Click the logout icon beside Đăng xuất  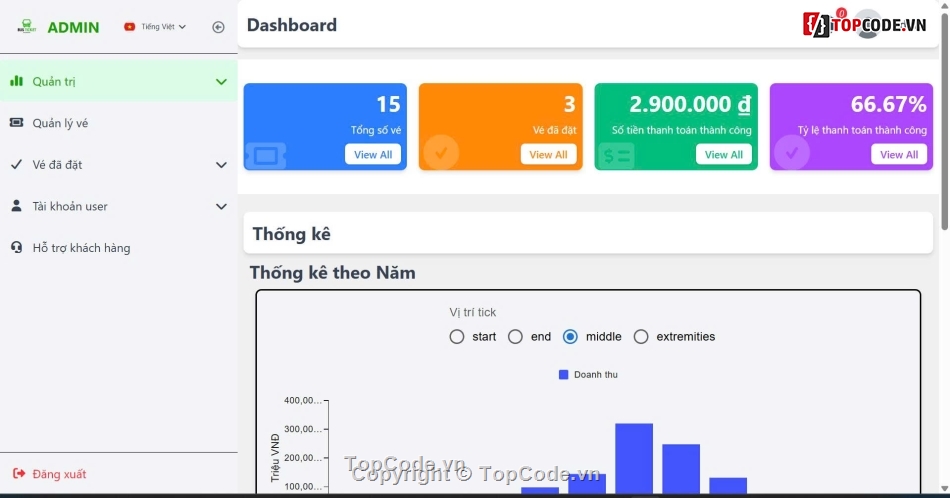coord(18,474)
